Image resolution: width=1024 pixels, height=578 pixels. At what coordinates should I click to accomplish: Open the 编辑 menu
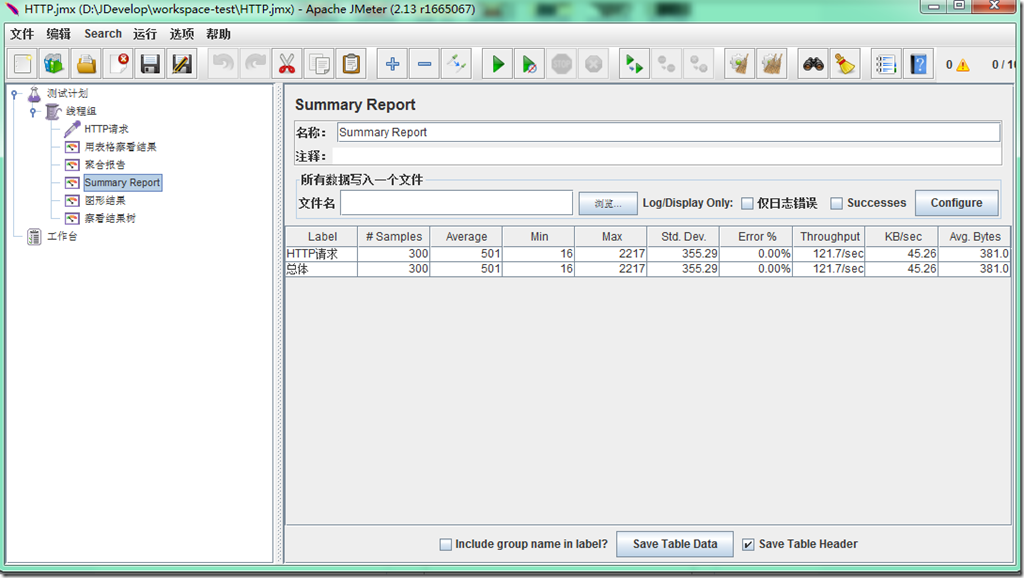tap(58, 34)
